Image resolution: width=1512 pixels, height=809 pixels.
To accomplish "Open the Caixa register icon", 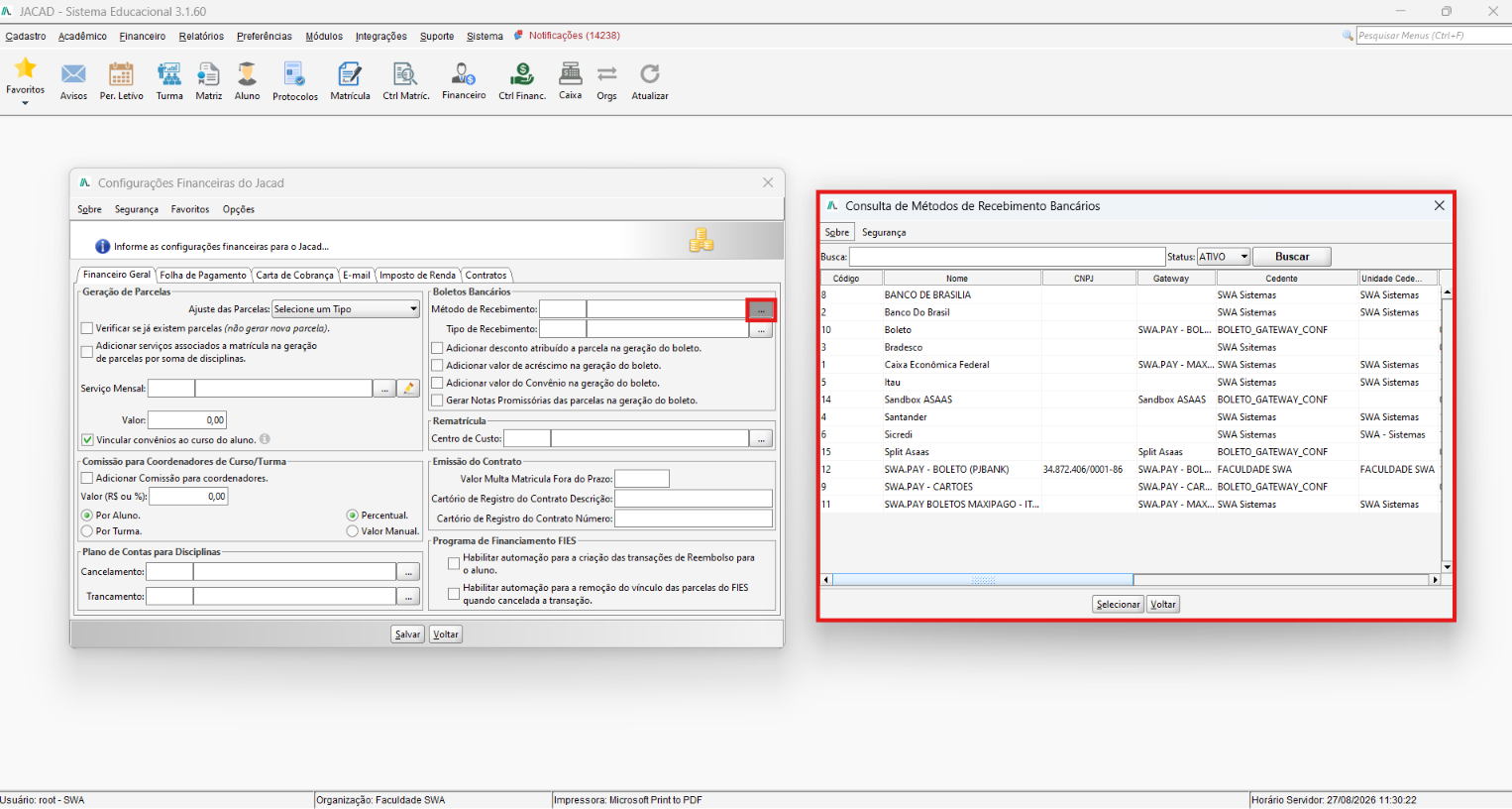I will pos(570,74).
